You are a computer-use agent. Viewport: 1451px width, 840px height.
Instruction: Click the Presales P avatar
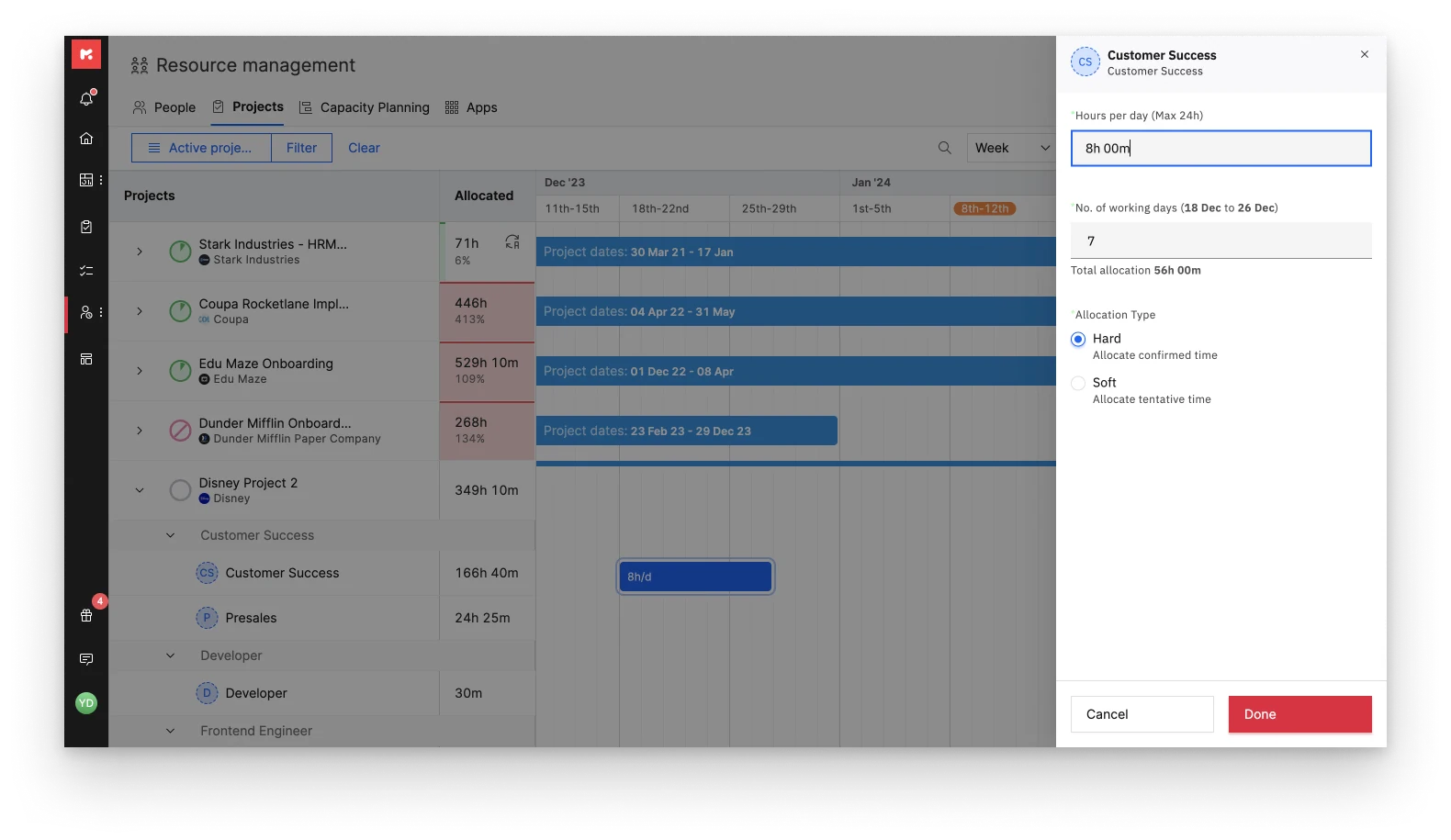[x=207, y=618]
